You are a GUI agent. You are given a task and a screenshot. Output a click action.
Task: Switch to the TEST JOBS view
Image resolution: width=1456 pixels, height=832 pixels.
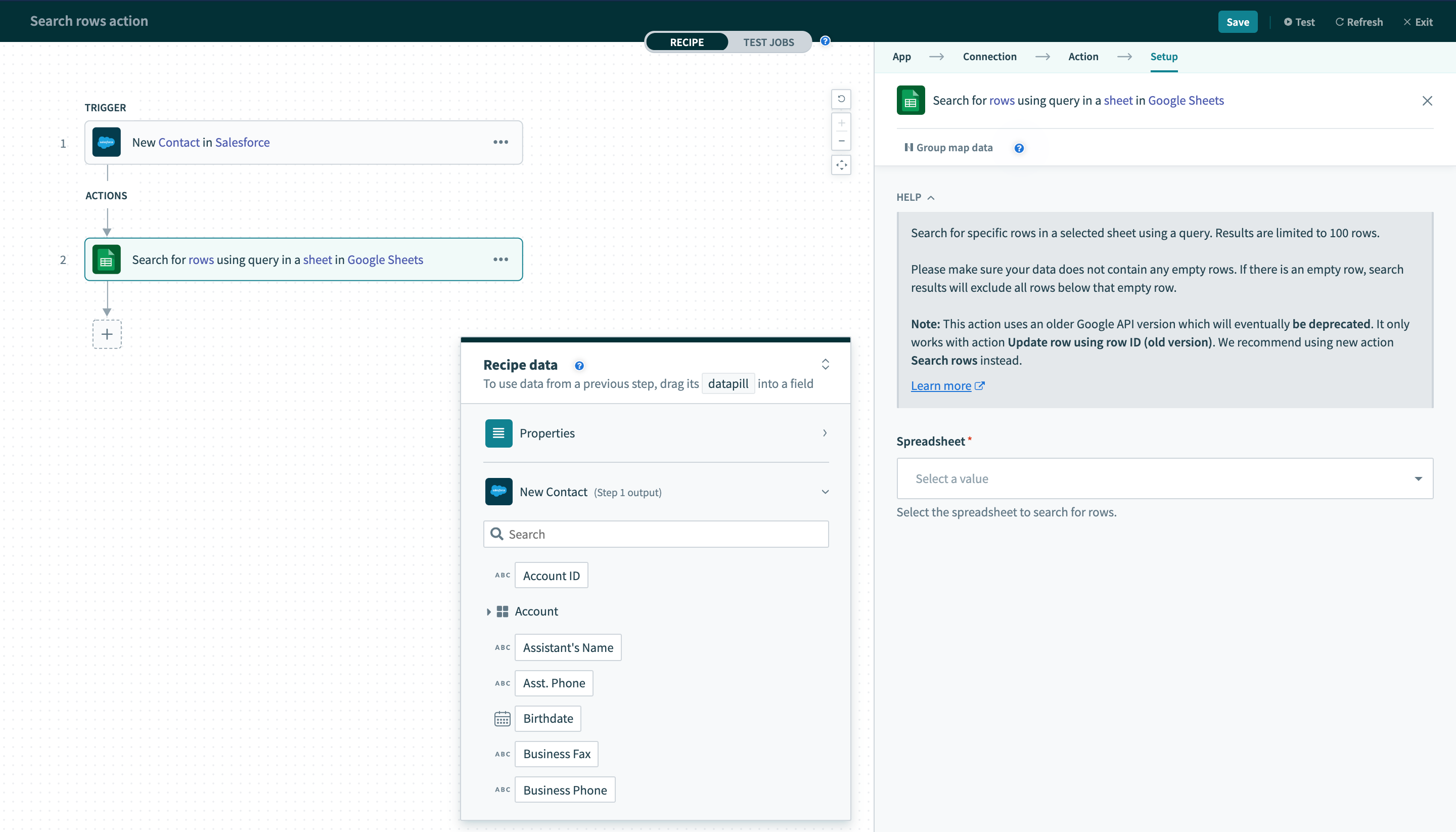(768, 42)
